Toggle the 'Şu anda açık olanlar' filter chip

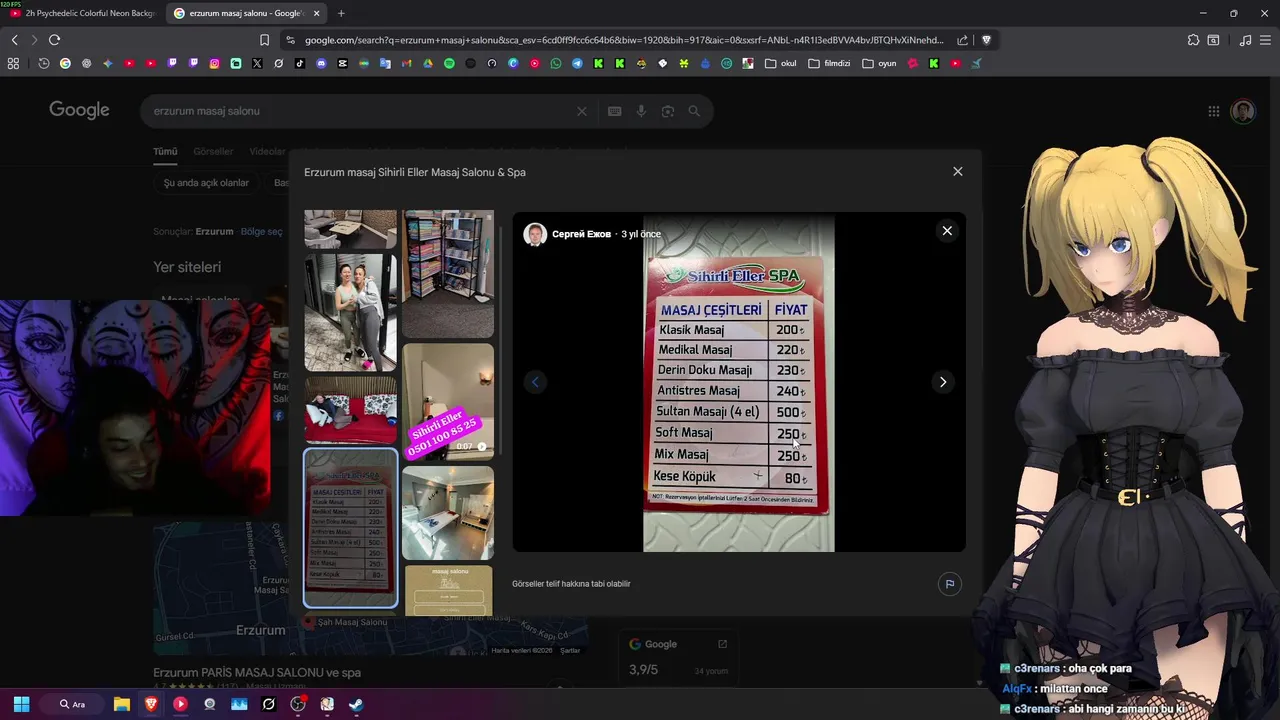pyautogui.click(x=206, y=183)
